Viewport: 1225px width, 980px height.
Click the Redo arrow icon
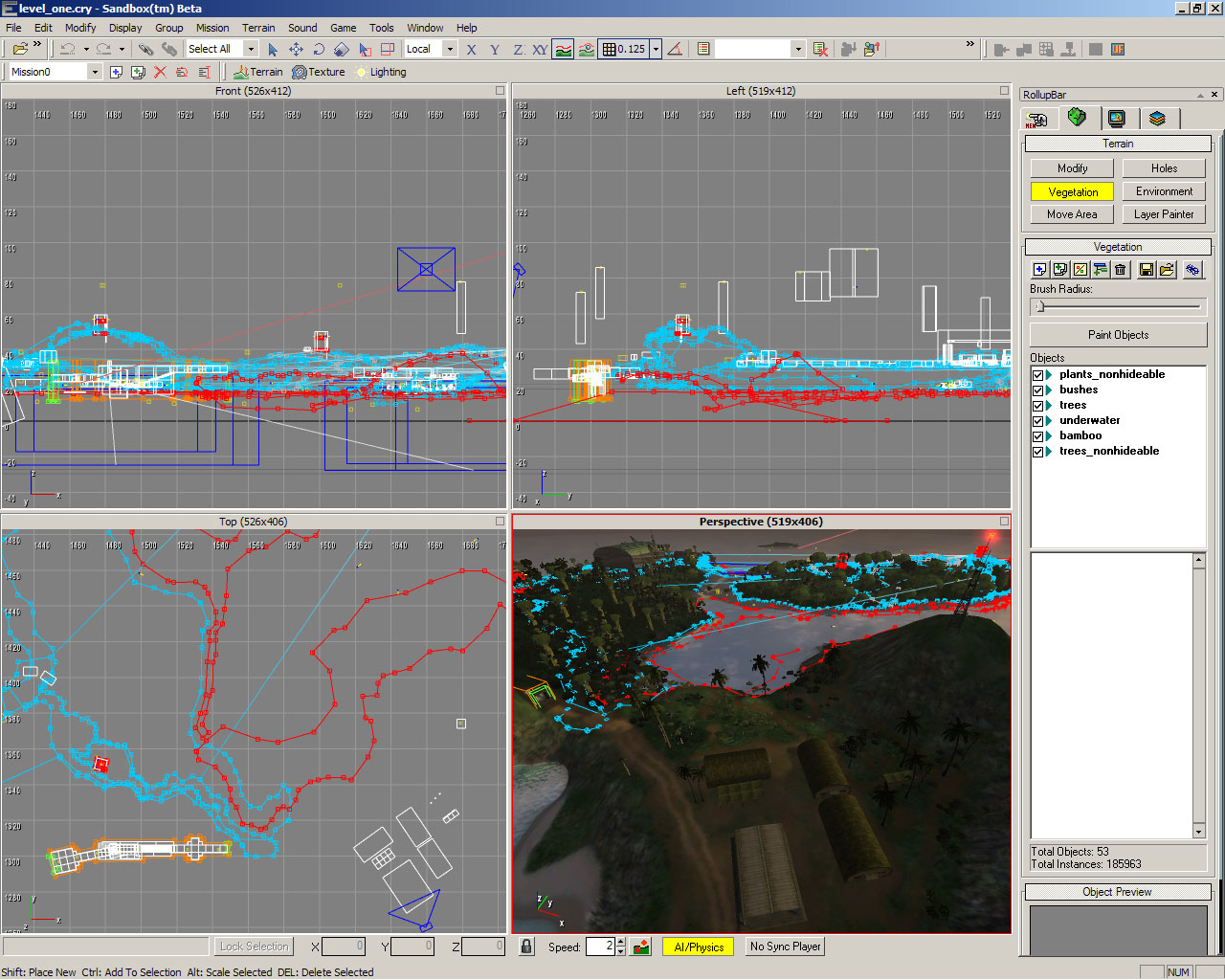tap(103, 49)
